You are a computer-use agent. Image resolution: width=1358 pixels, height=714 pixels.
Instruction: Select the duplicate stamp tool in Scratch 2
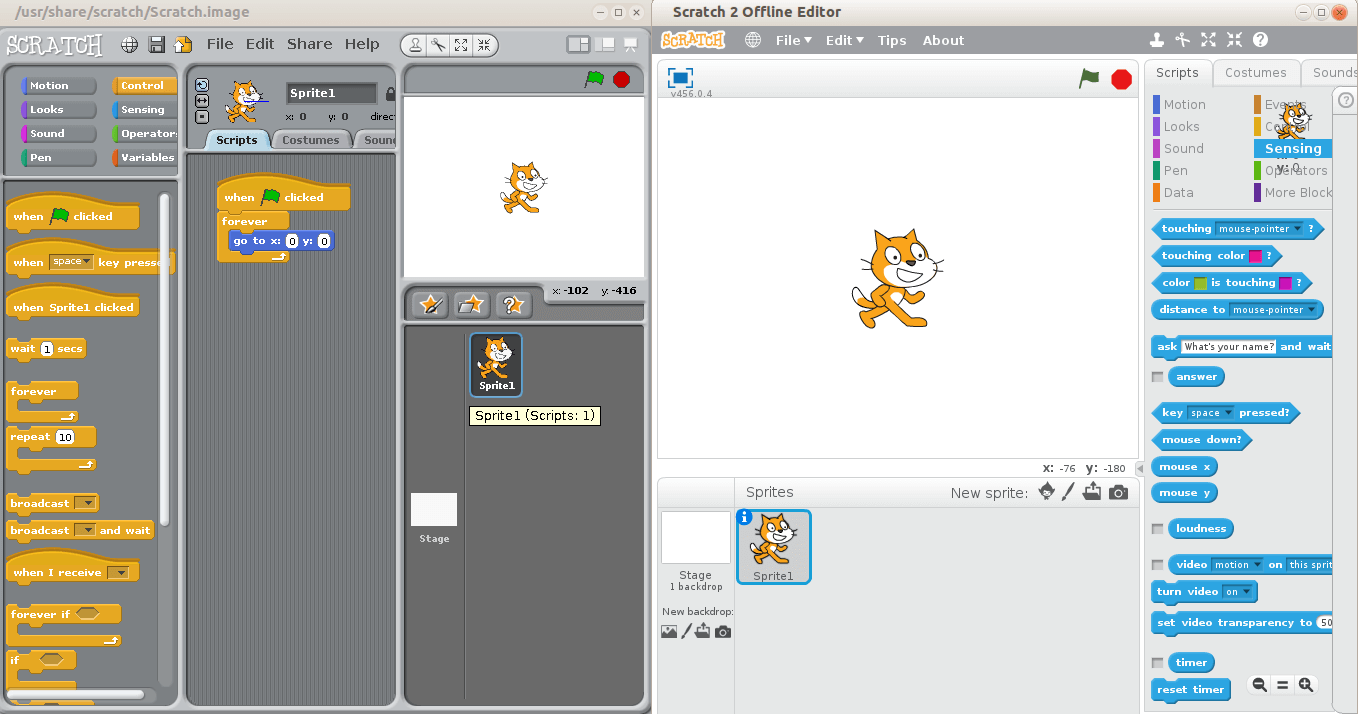coord(1157,40)
